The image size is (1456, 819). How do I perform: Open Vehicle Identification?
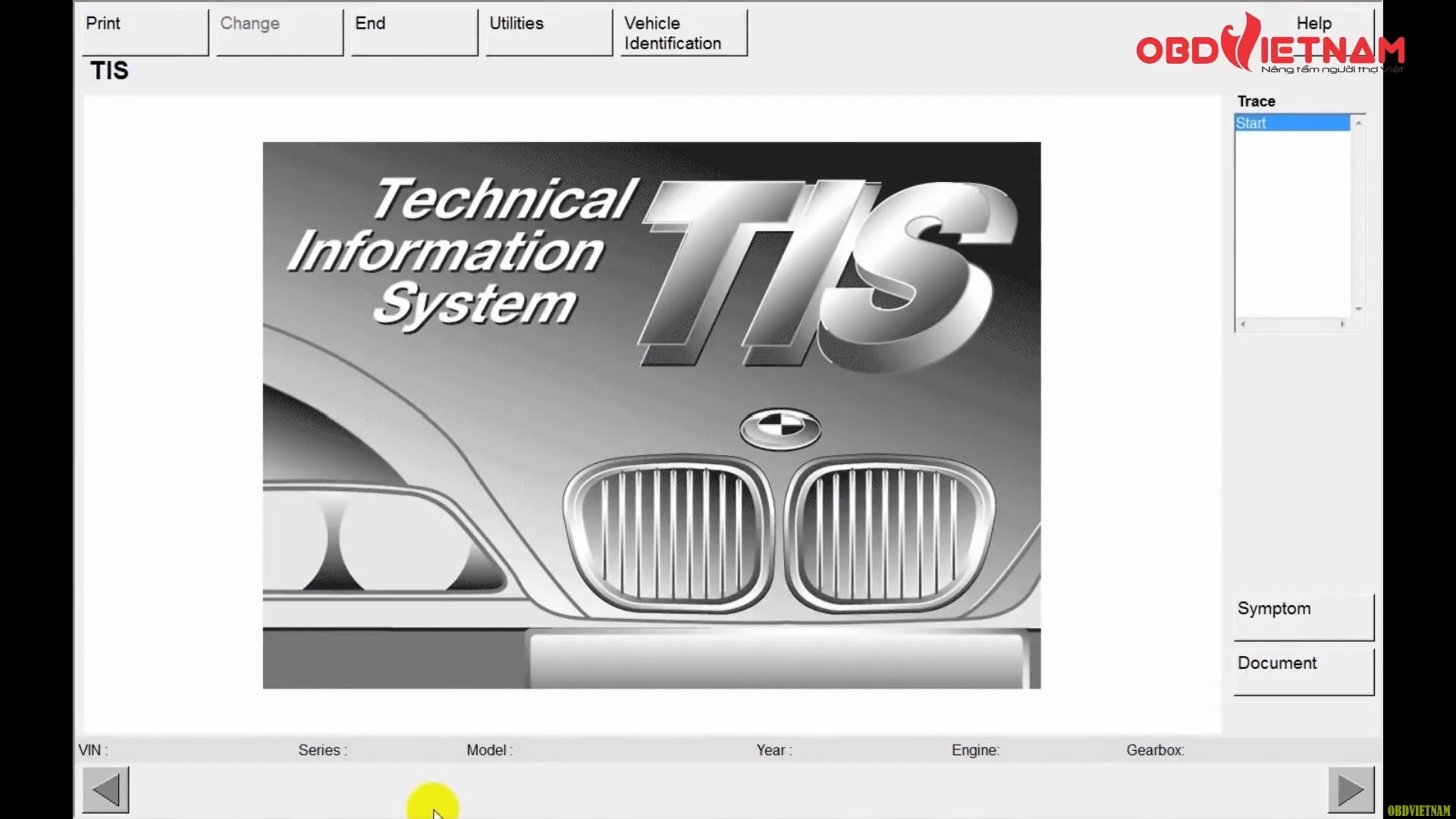click(683, 32)
